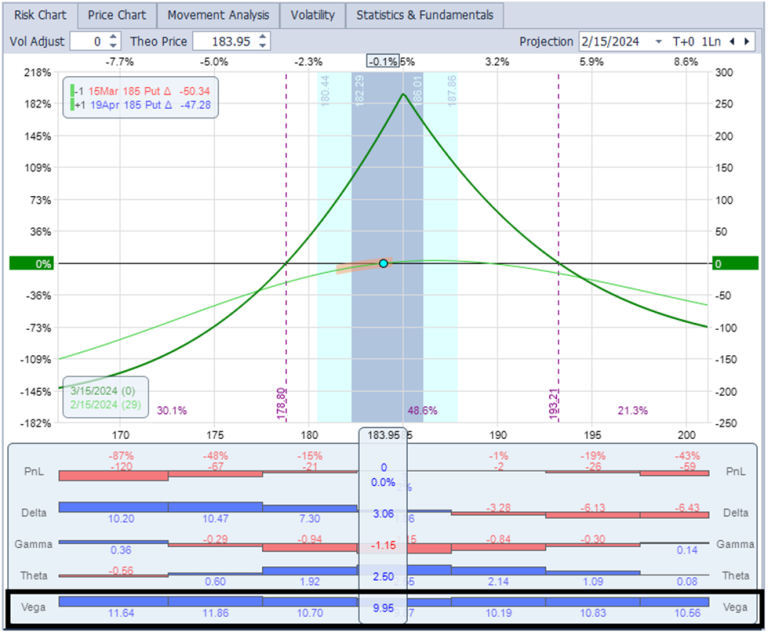Decrease the Theo Price value

[x=263, y=46]
